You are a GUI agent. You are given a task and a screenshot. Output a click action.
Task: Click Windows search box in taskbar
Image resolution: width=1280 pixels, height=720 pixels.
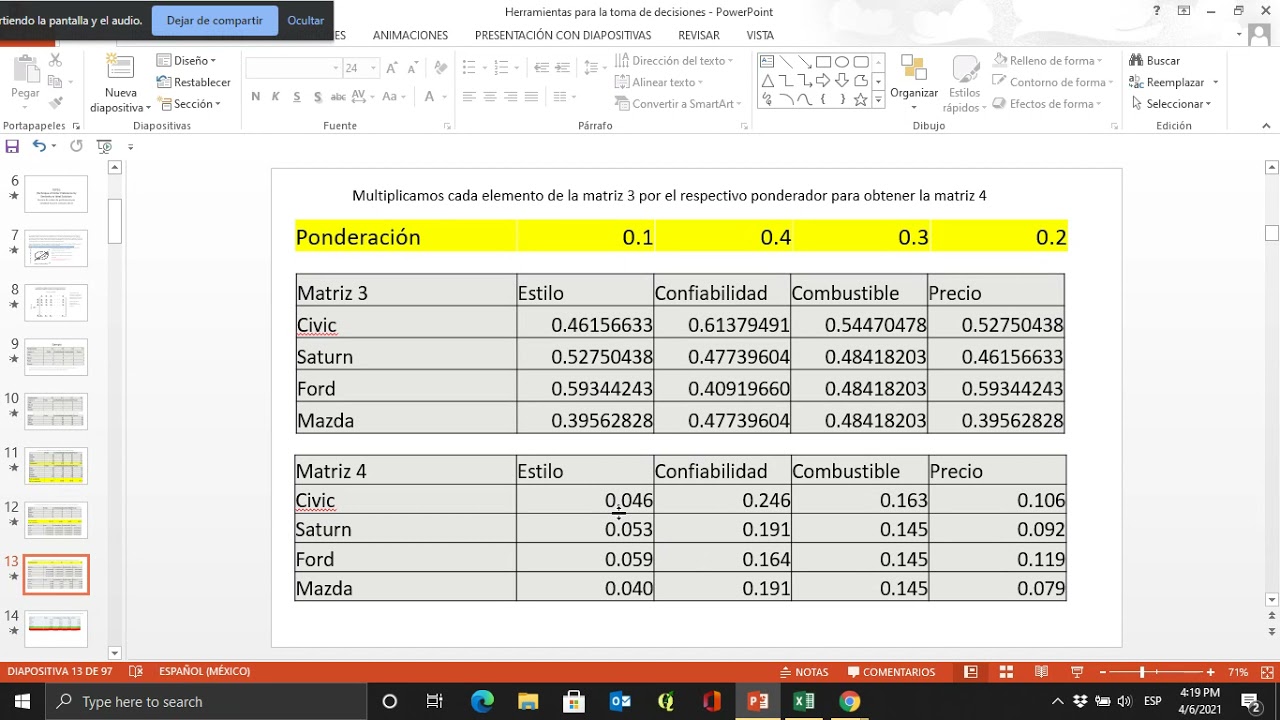pyautogui.click(x=205, y=701)
